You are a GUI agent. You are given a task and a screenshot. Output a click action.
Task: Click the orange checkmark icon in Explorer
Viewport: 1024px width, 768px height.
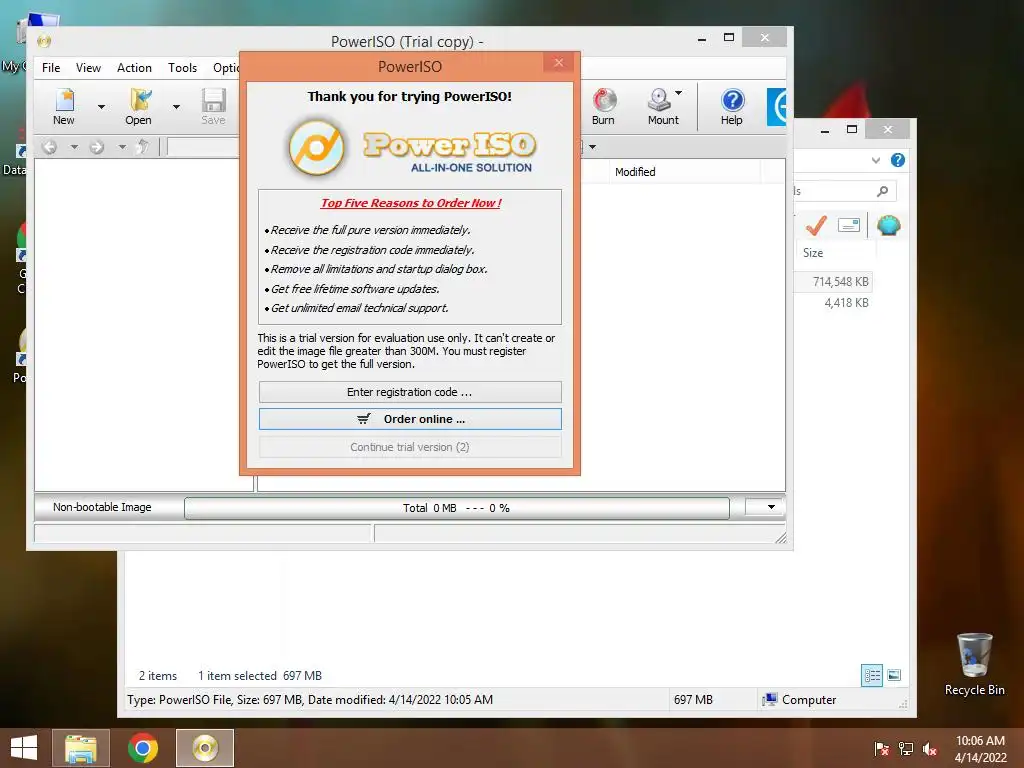pyautogui.click(x=816, y=225)
